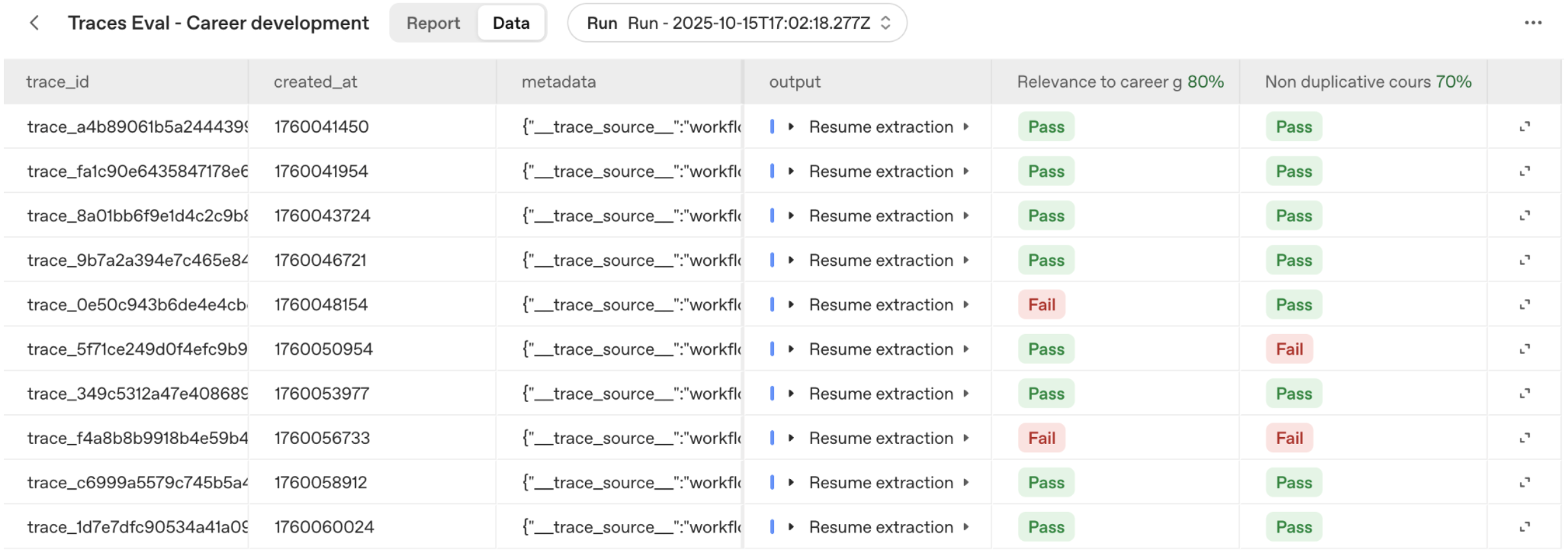Viewport: 1568px width, 554px height.
Task: Expand the left triangle in 1760046721 output
Action: [x=791, y=260]
